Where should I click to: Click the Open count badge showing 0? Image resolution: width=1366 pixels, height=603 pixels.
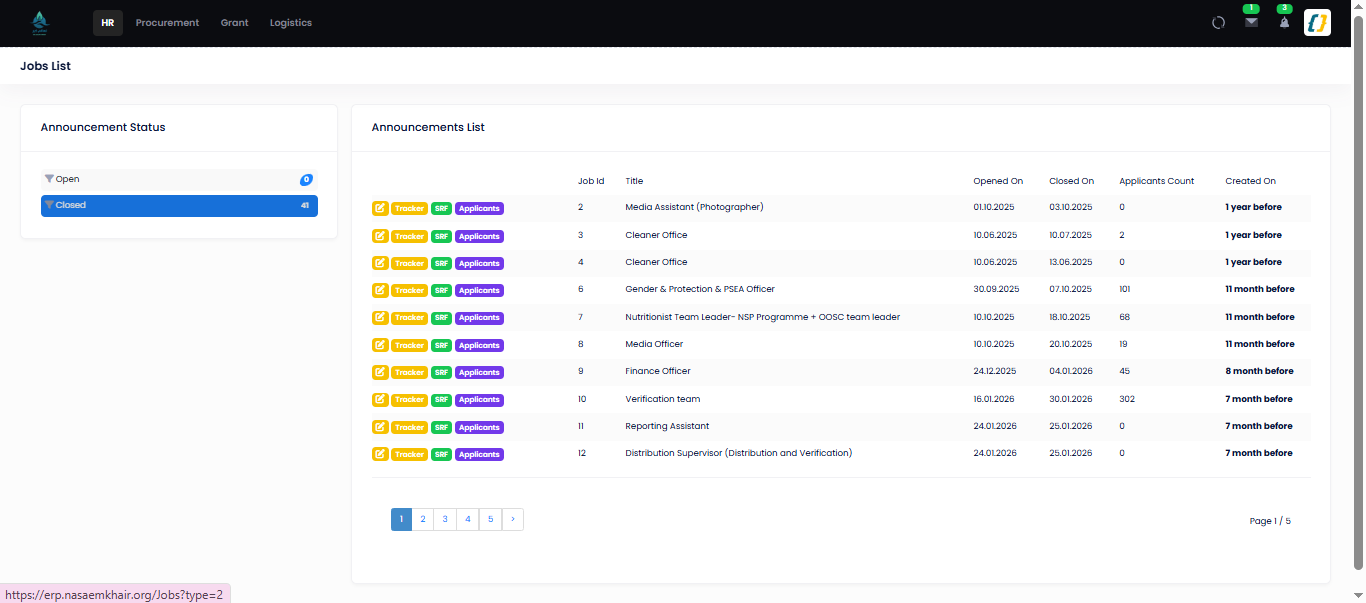coord(306,180)
